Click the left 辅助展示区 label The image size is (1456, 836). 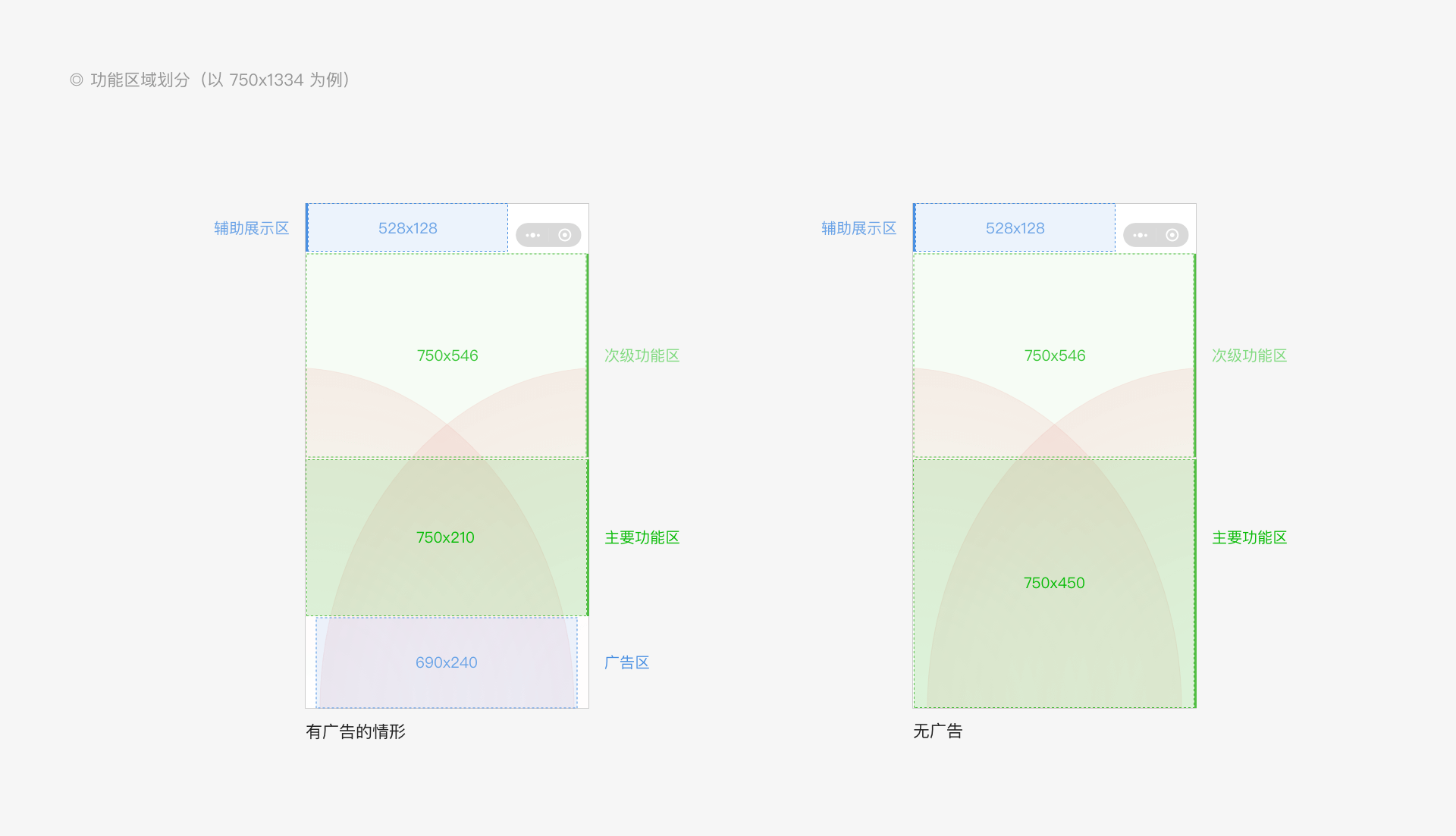pos(252,228)
